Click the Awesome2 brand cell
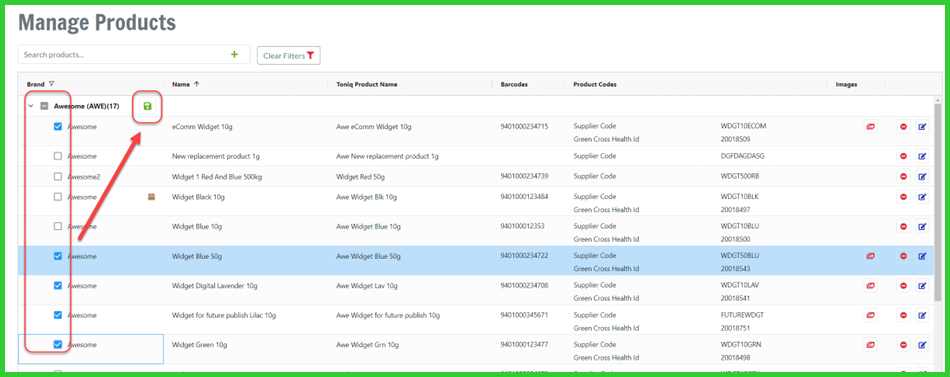Image resolution: width=950 pixels, height=377 pixels. (x=84, y=176)
